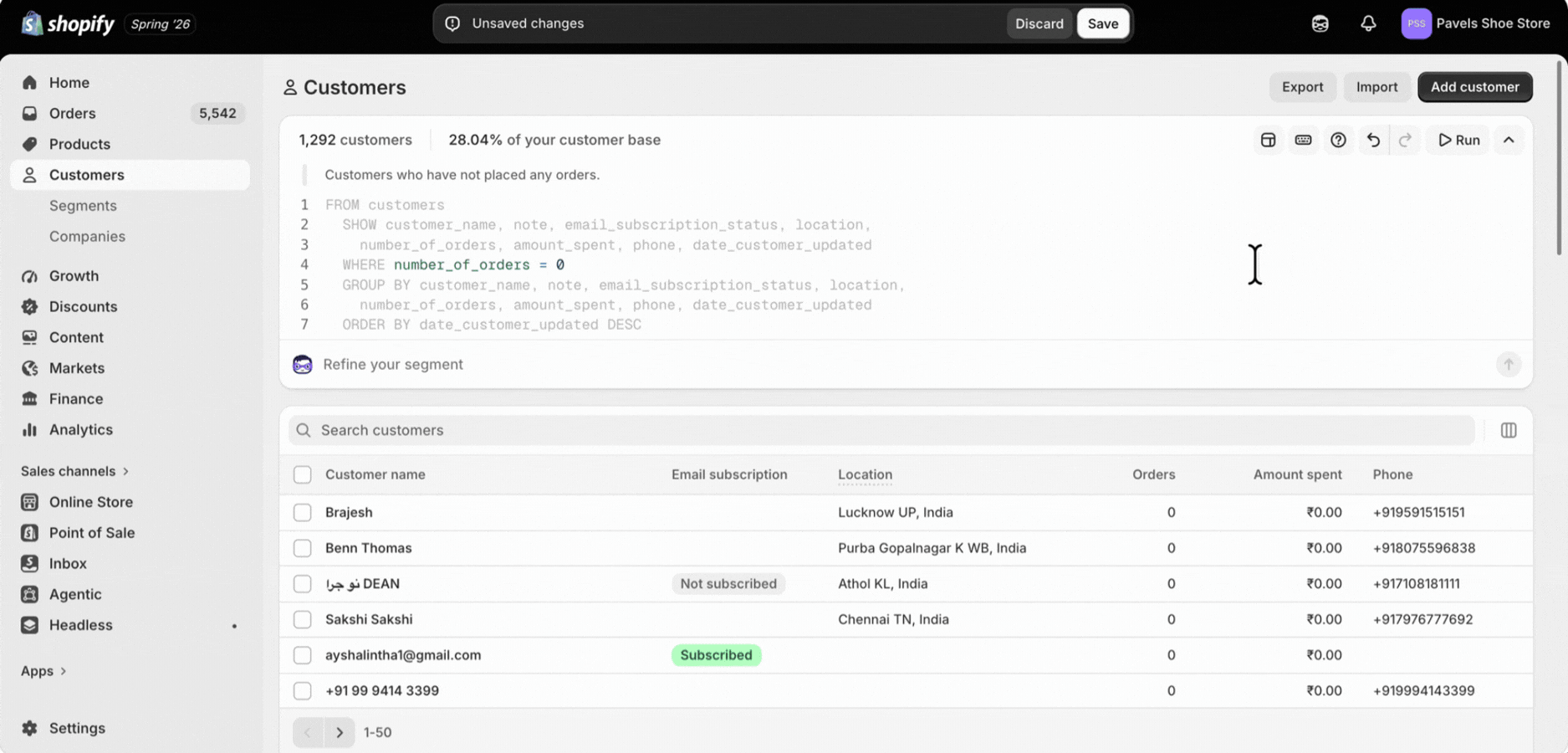Screen dimensions: 1568x753
Task: Open the Segments submenu item
Action: [83, 206]
